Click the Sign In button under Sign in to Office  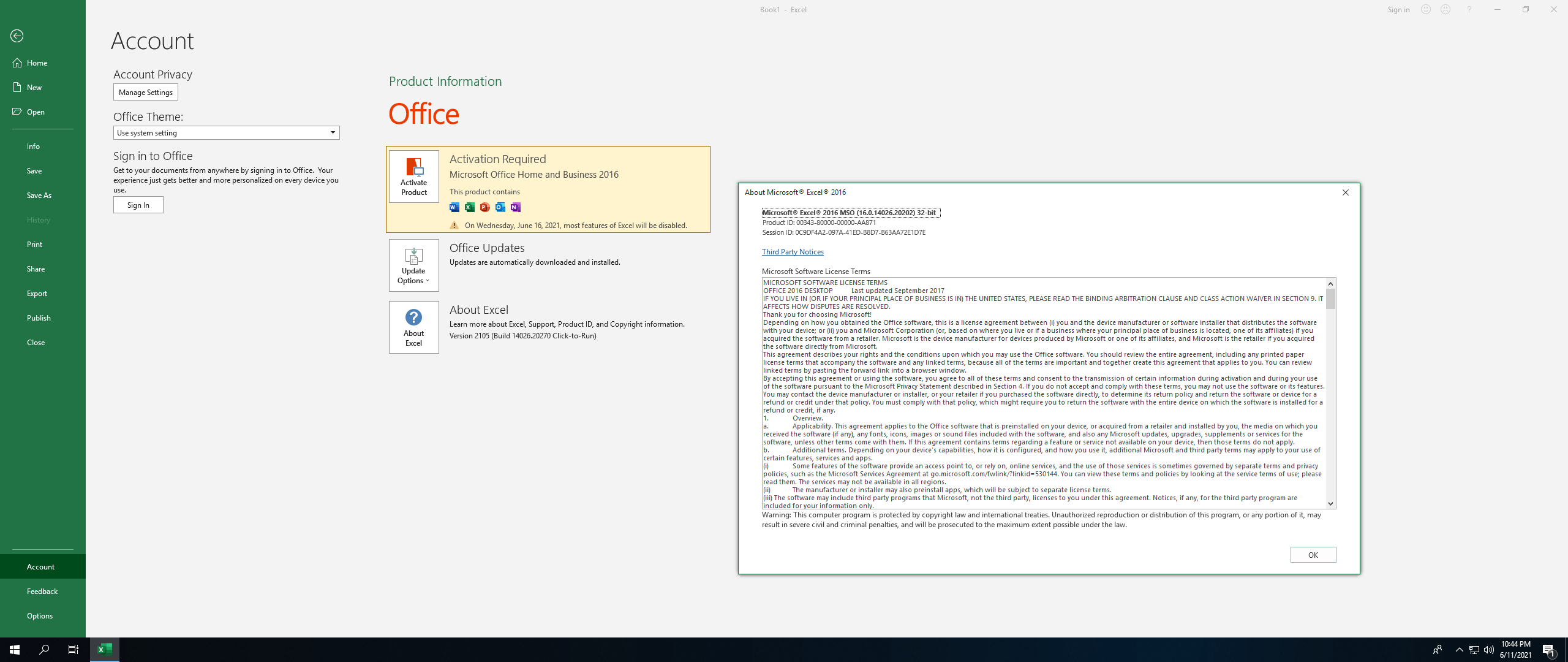coord(138,205)
